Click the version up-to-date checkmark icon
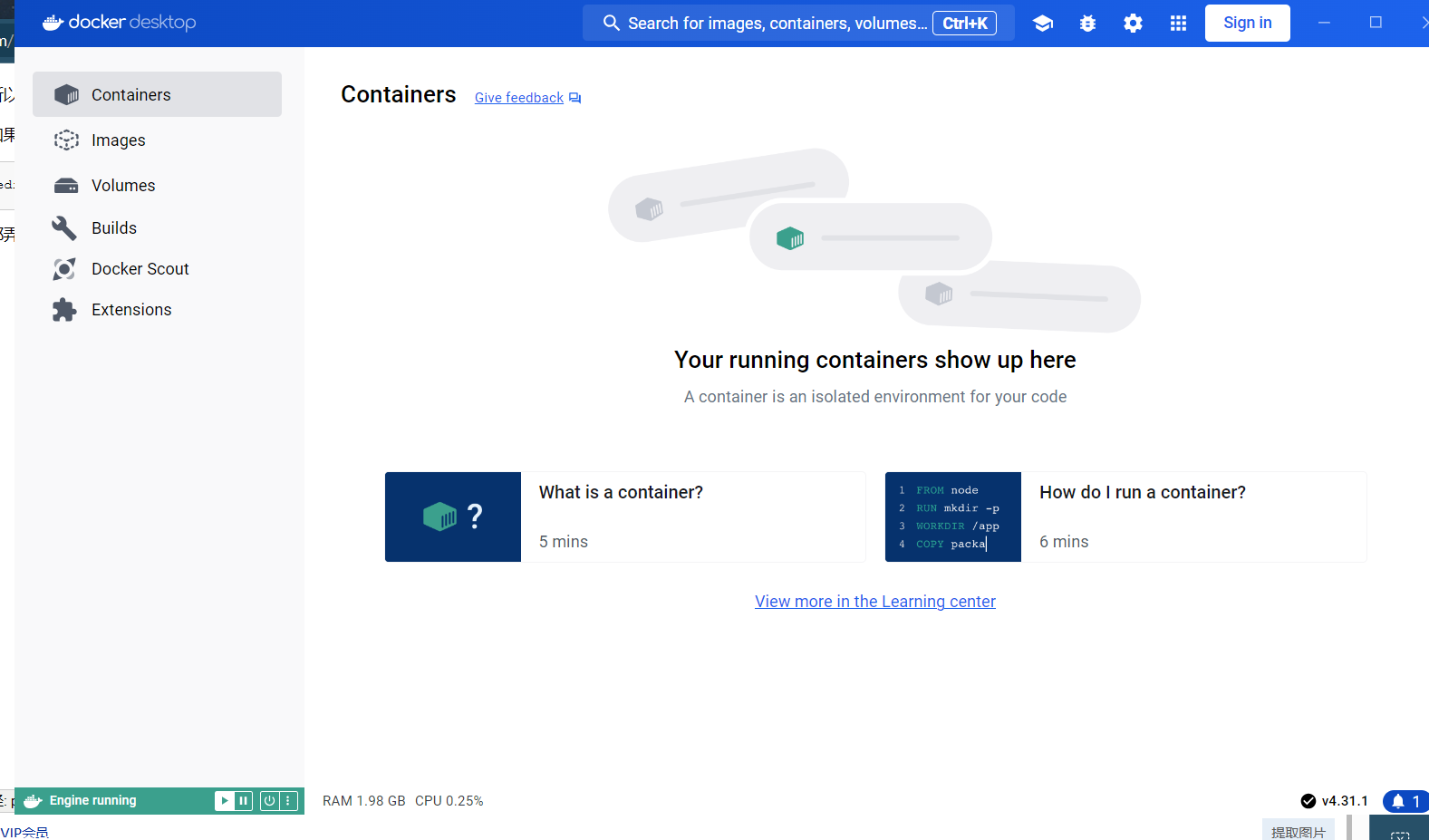 (1308, 801)
